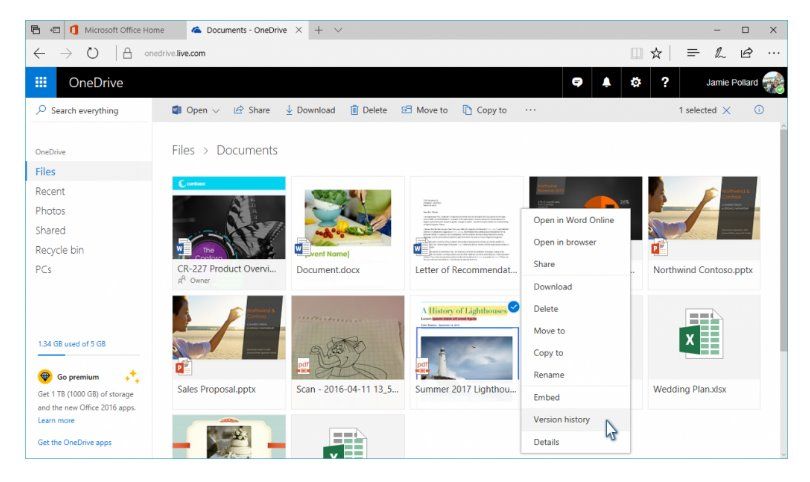This screenshot has height=482, width=810.
Task: Click Get the OneDrive apps link
Action: [x=74, y=443]
